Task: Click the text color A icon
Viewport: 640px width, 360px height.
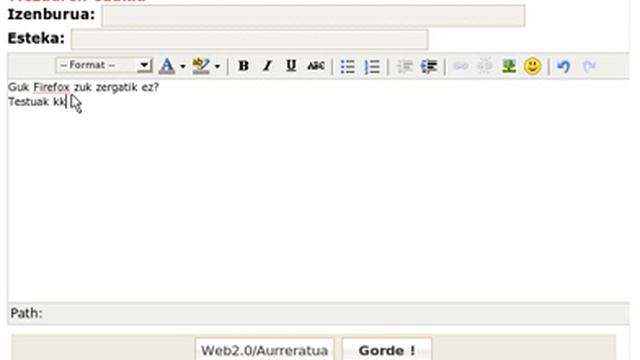Action: point(167,66)
